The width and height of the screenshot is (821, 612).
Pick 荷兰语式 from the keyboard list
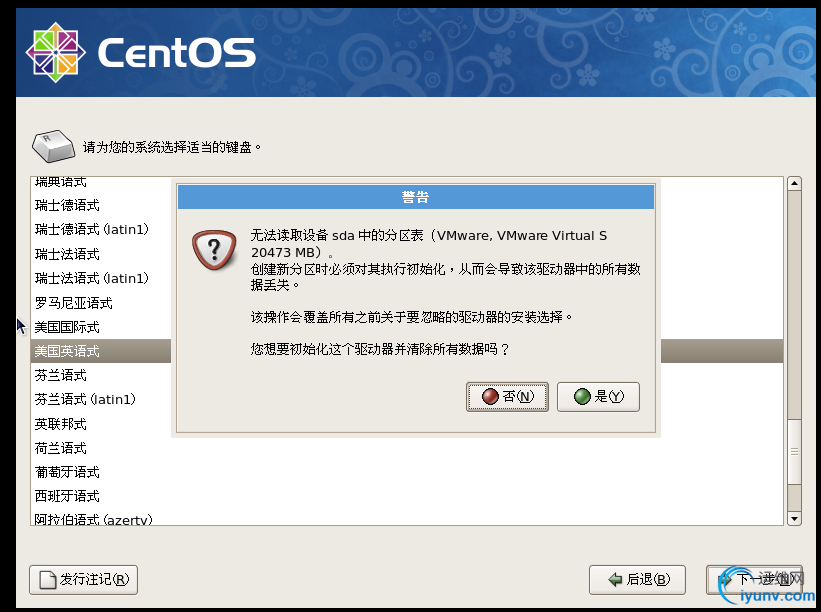click(x=61, y=448)
